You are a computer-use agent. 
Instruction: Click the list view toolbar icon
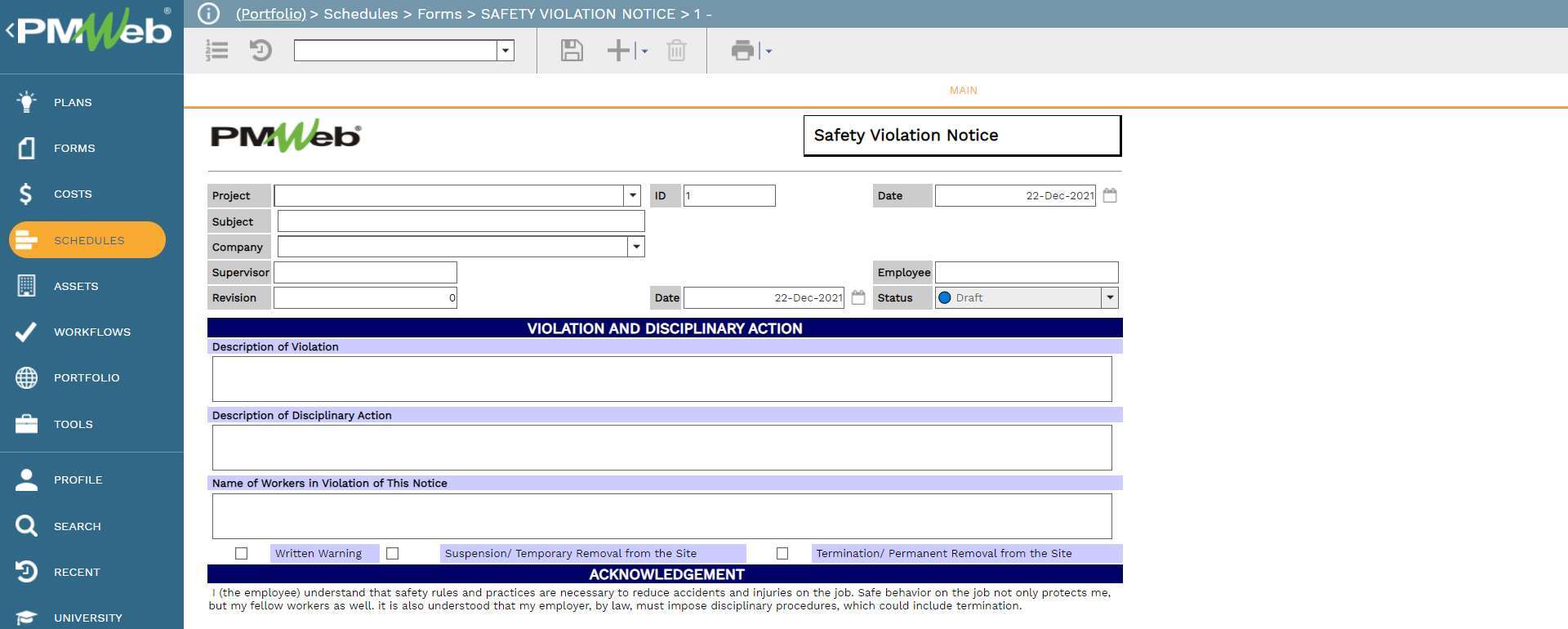pos(216,51)
